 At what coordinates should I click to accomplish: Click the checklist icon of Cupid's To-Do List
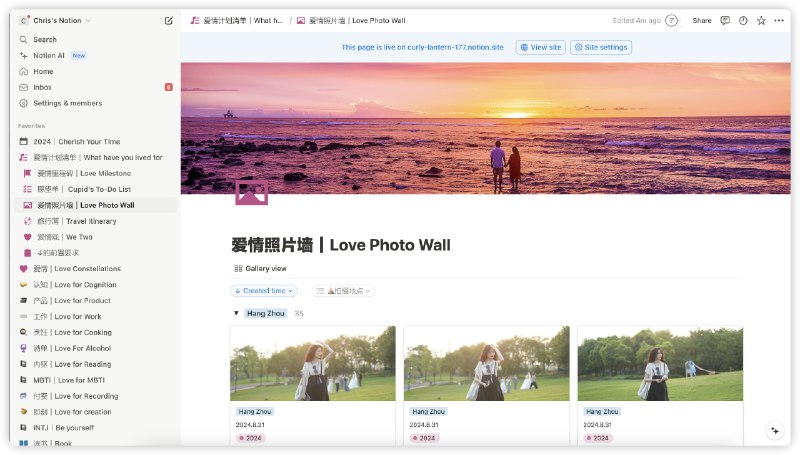[28, 189]
